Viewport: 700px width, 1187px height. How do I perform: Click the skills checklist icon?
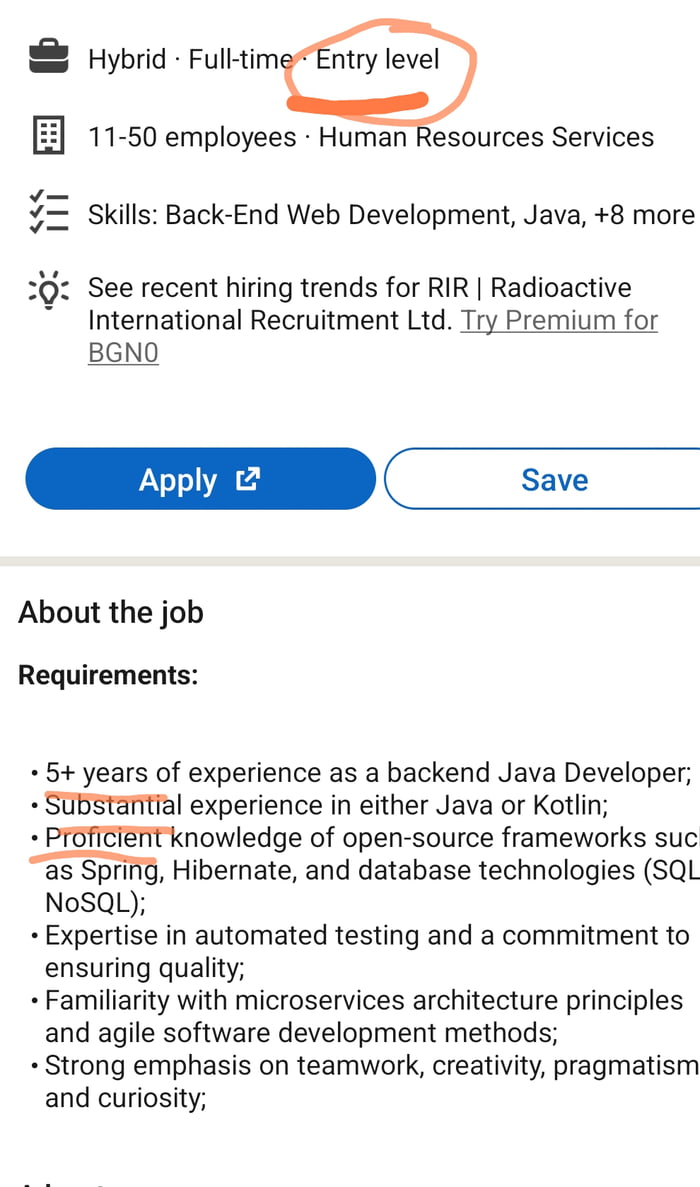[47, 210]
